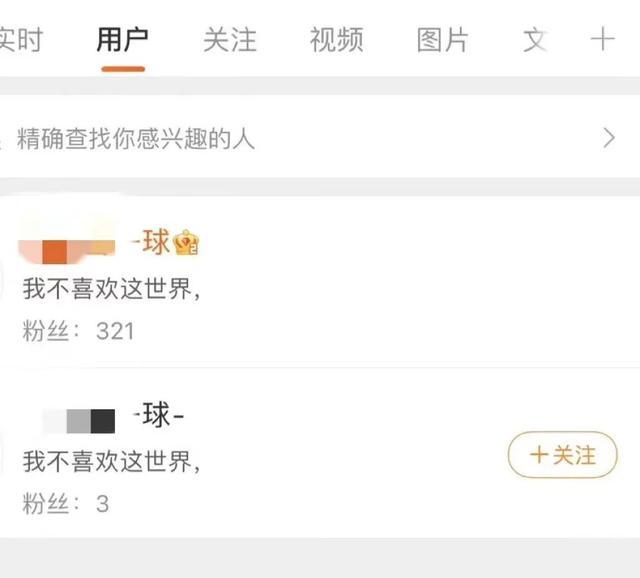Viewport: 640px width, 578px height.
Task: Open second user's profile name -球-
Action: (x=158, y=415)
